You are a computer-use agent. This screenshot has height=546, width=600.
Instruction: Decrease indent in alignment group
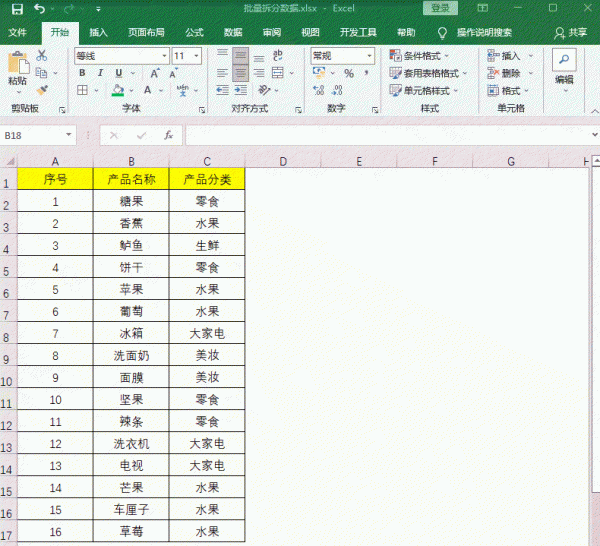coord(222,90)
